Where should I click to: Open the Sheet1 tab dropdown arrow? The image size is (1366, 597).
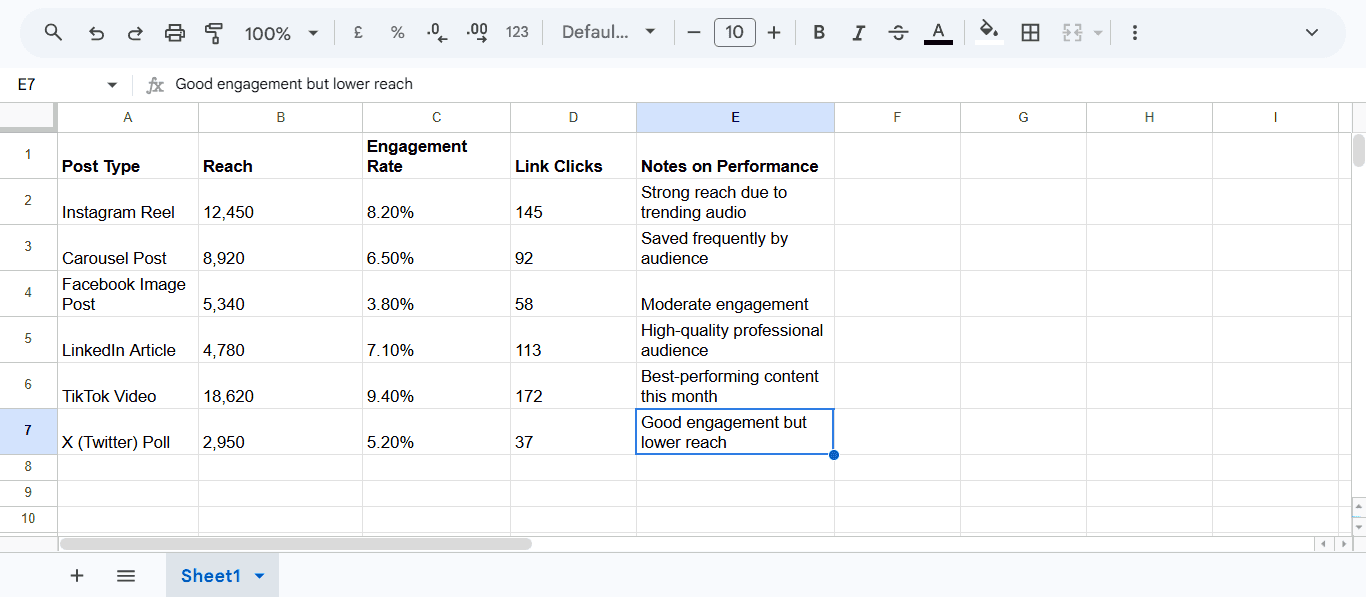point(260,576)
